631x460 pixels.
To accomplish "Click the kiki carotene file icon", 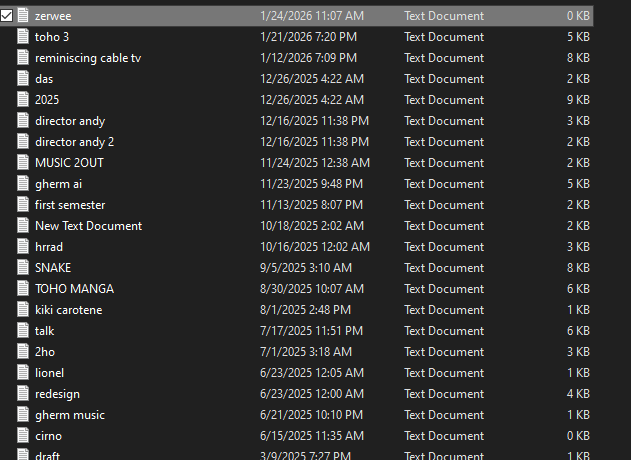I will tap(24, 310).
